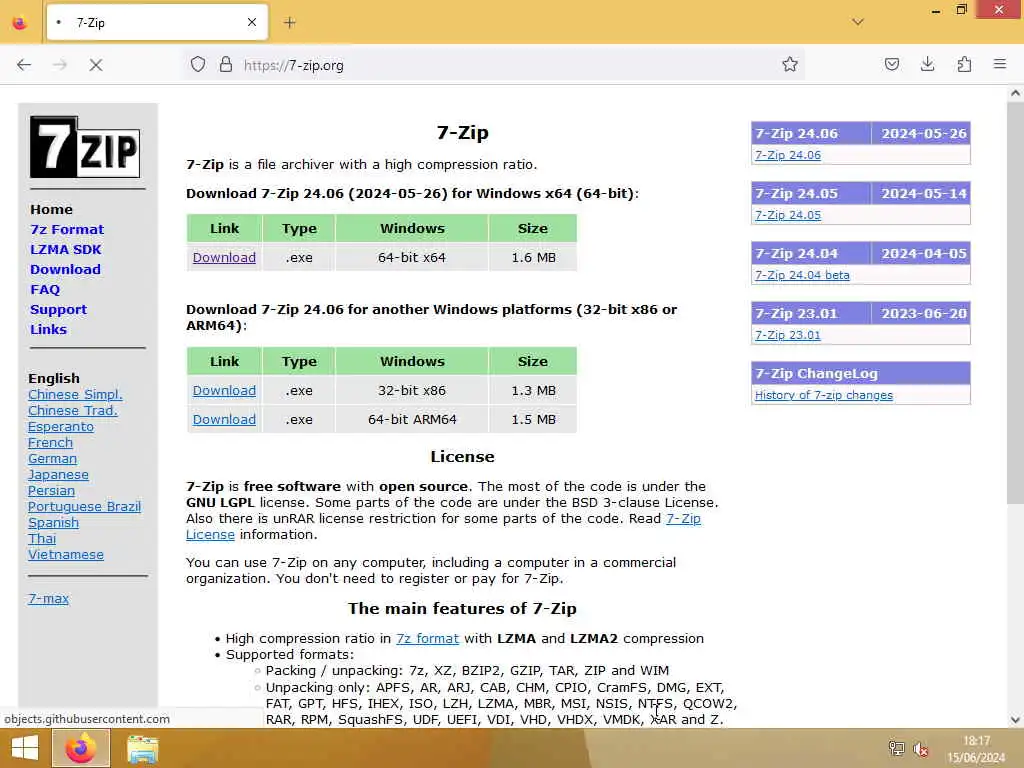Switch language to Spanish
The height and width of the screenshot is (768, 1024).
pos(53,523)
